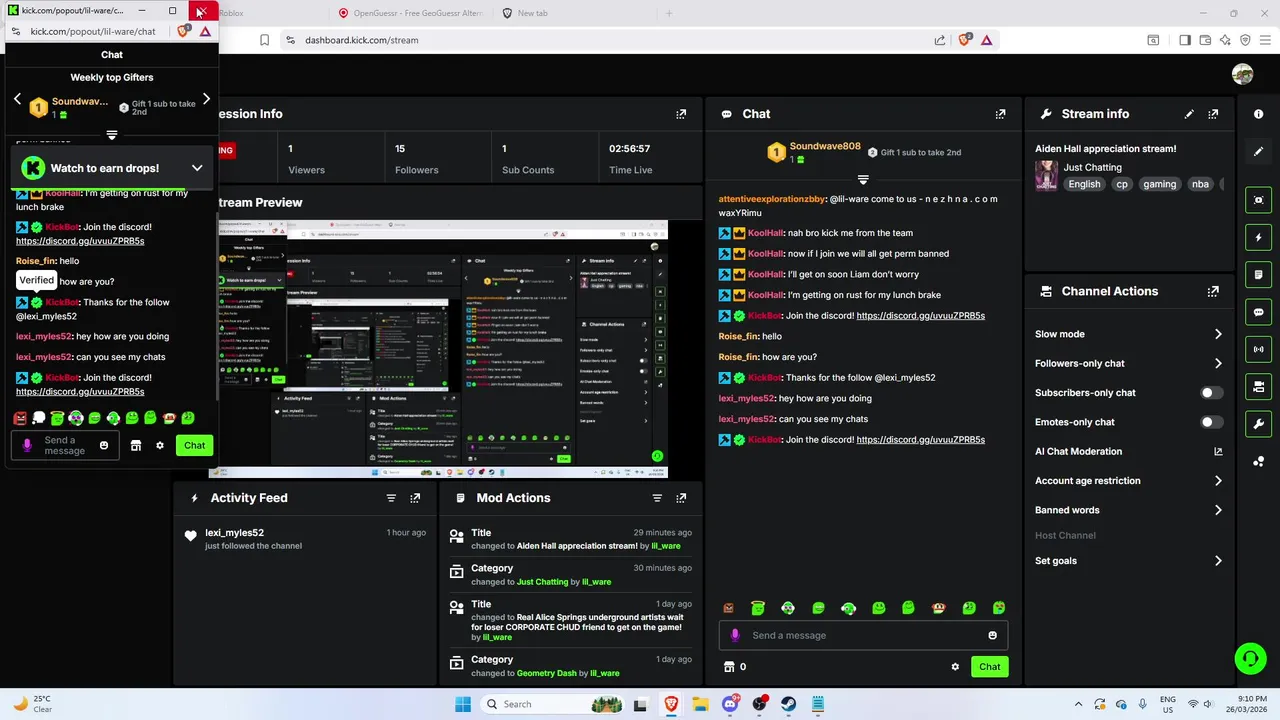The height and width of the screenshot is (720, 1280).
Task: Open the Activity Feed filter icon
Action: 391,498
